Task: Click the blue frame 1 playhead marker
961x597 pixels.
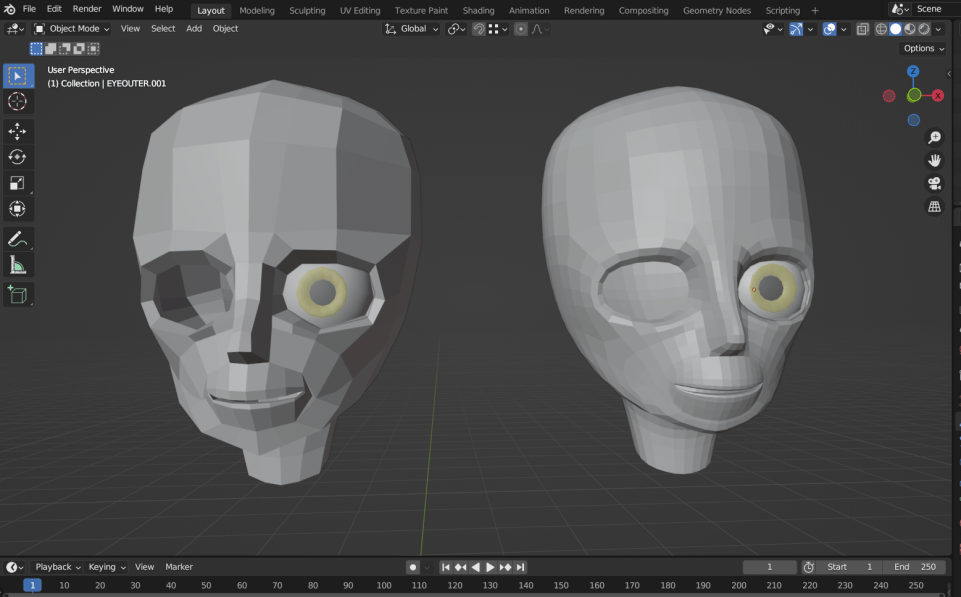Action: (x=32, y=585)
